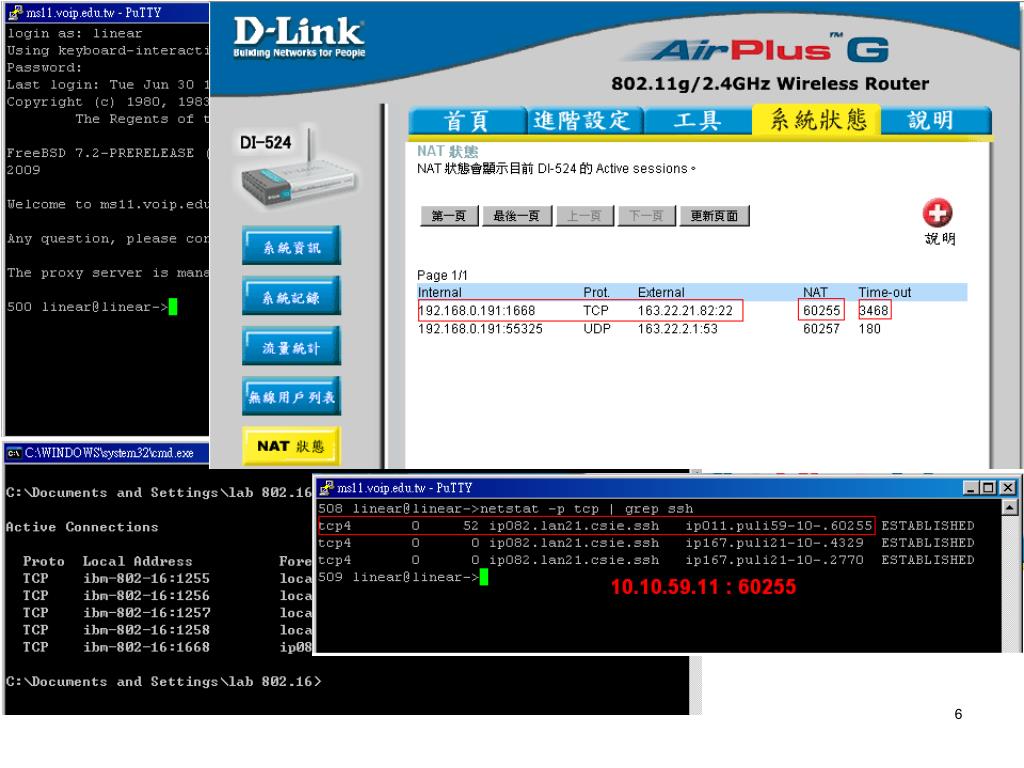The height and width of the screenshot is (768, 1024).
Task: Click cmd.exe icon in command prompt title bar
Action: 14,453
